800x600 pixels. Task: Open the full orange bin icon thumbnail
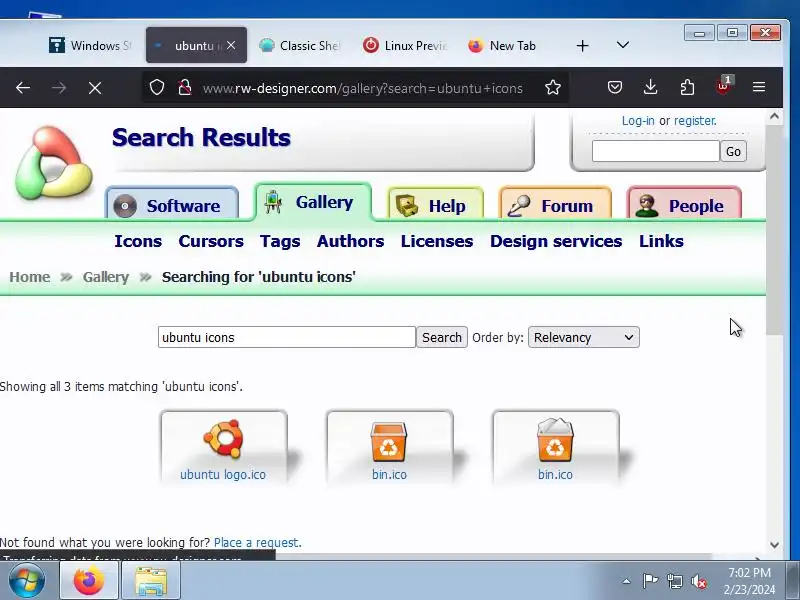pyautogui.click(x=555, y=440)
